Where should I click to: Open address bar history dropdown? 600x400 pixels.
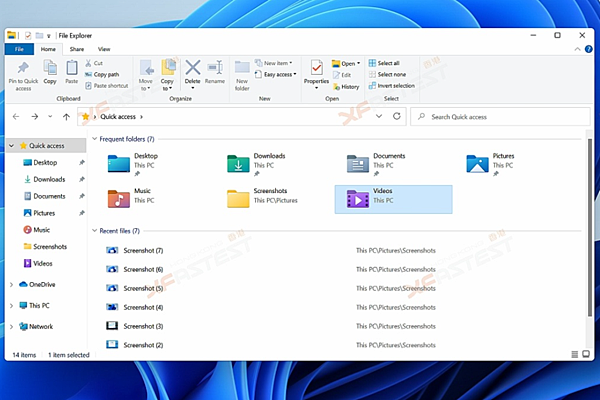(379, 116)
